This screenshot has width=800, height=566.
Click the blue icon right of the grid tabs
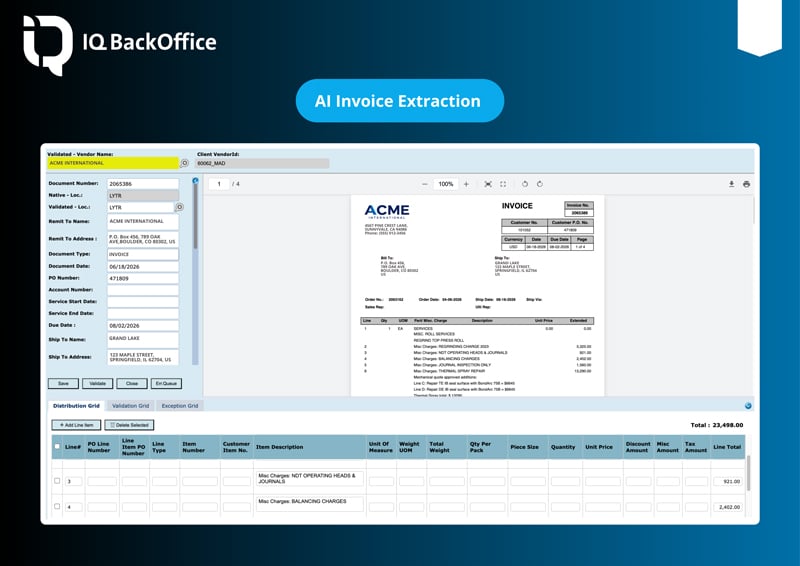pos(748,406)
